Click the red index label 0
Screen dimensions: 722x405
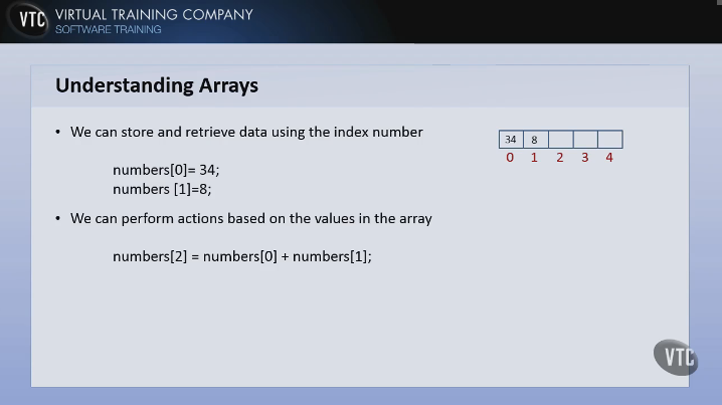coord(510,158)
